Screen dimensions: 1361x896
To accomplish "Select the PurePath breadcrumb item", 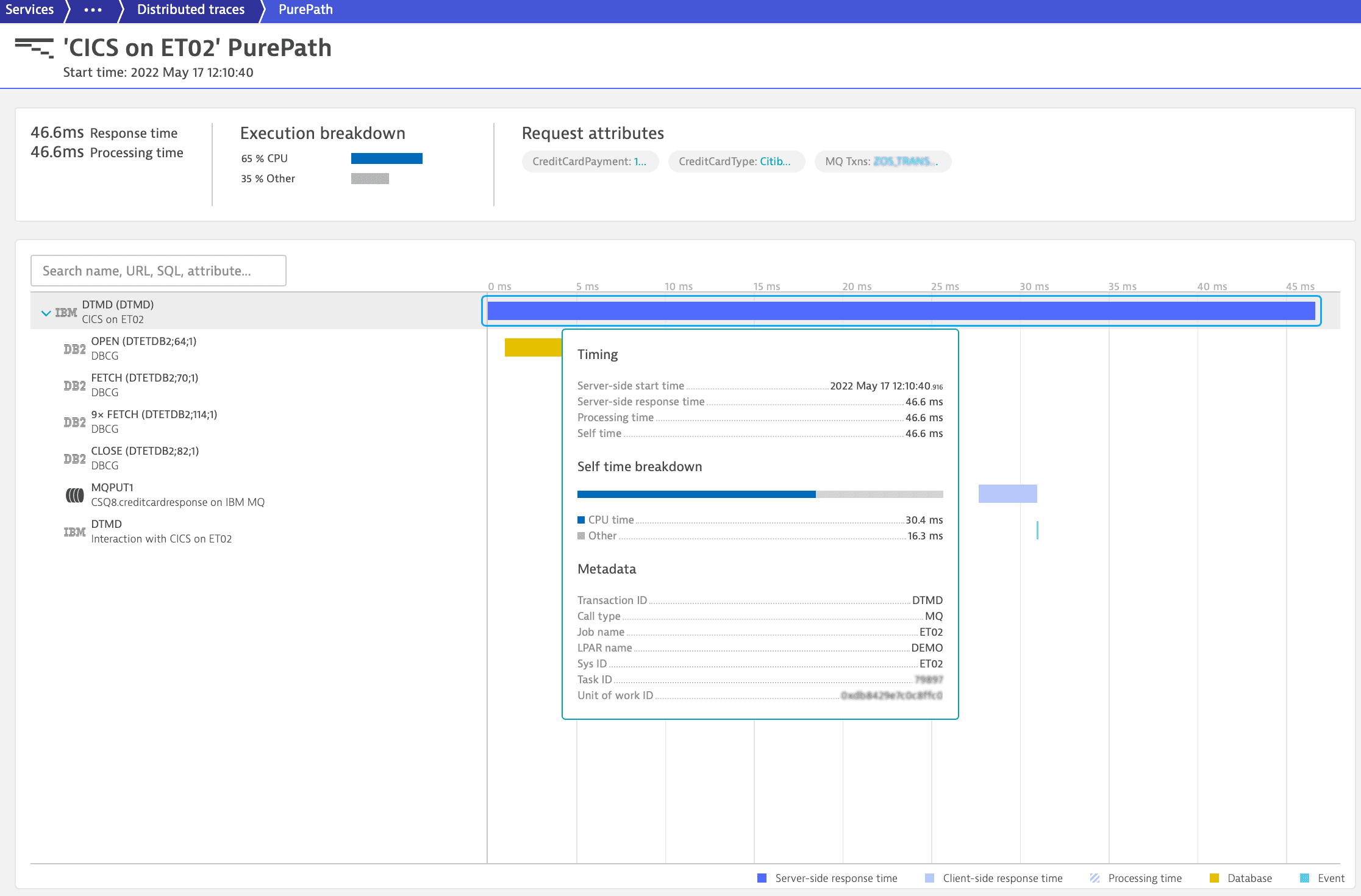I will [x=305, y=10].
